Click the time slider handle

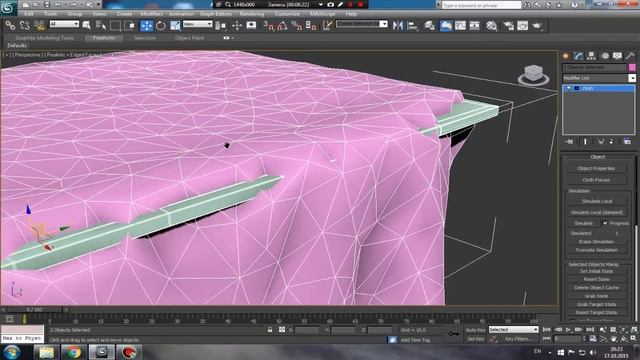[x=35, y=310]
